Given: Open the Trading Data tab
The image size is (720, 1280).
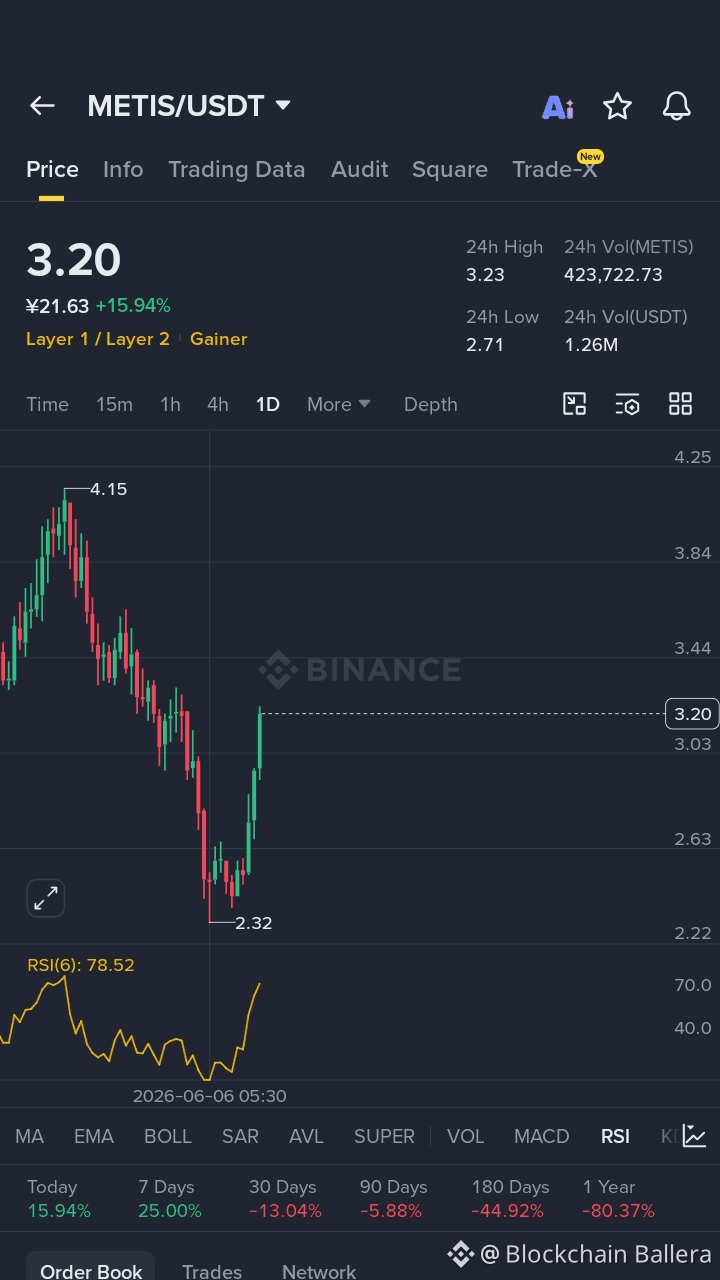Looking at the screenshot, I should click(237, 169).
